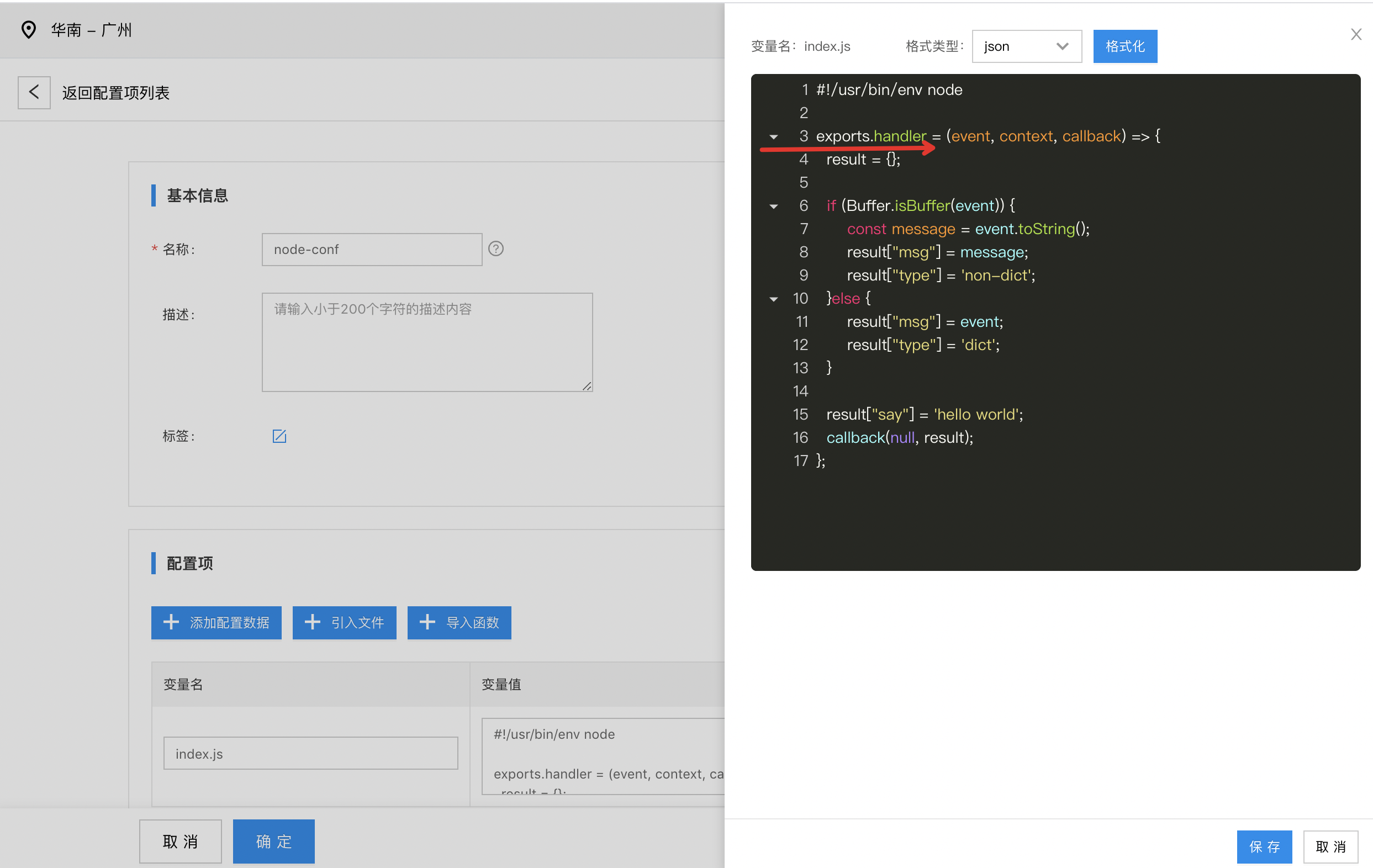Click the edit tags pencil icon
The height and width of the screenshot is (868, 1373).
tap(279, 436)
